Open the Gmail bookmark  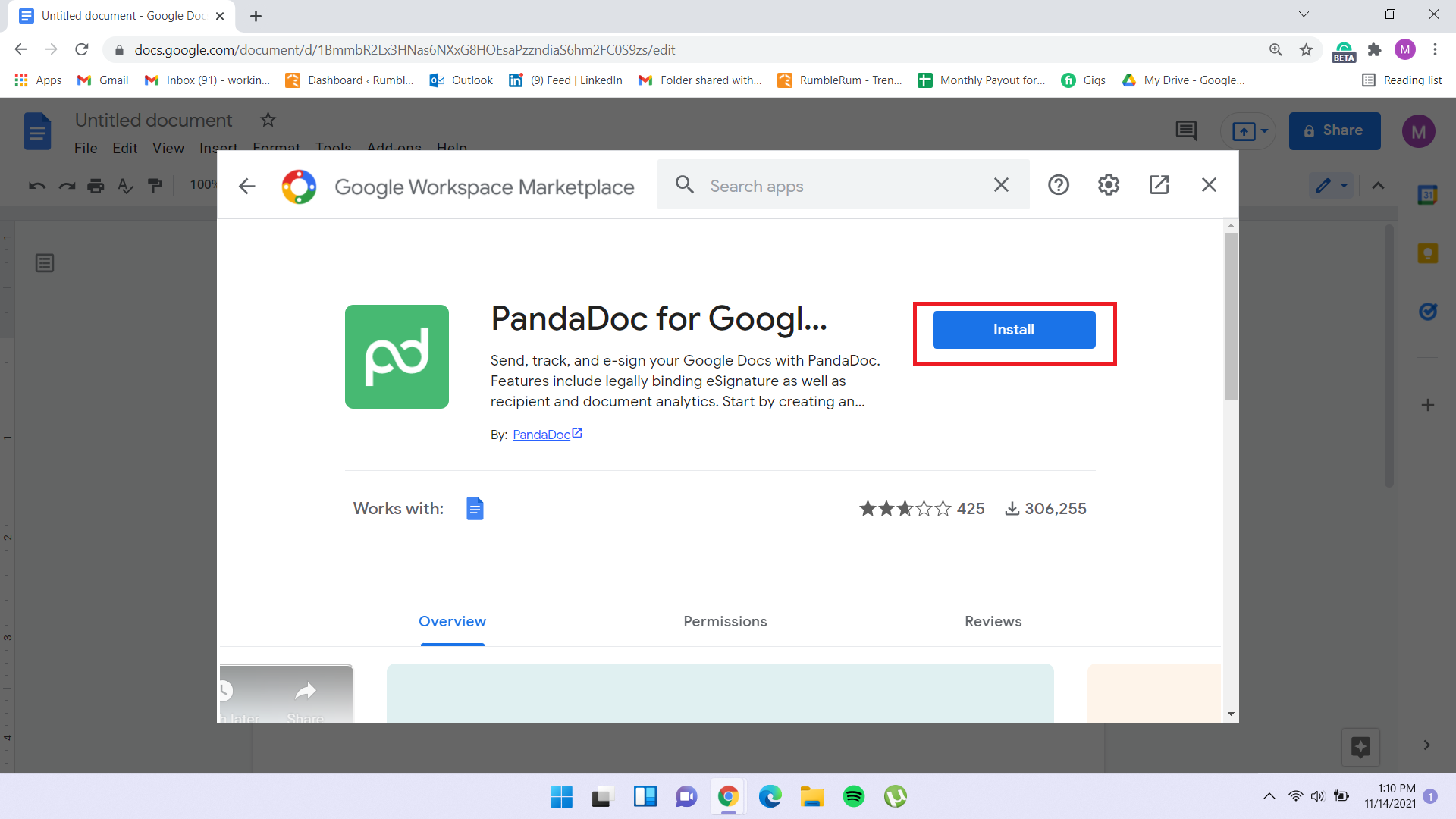(103, 80)
